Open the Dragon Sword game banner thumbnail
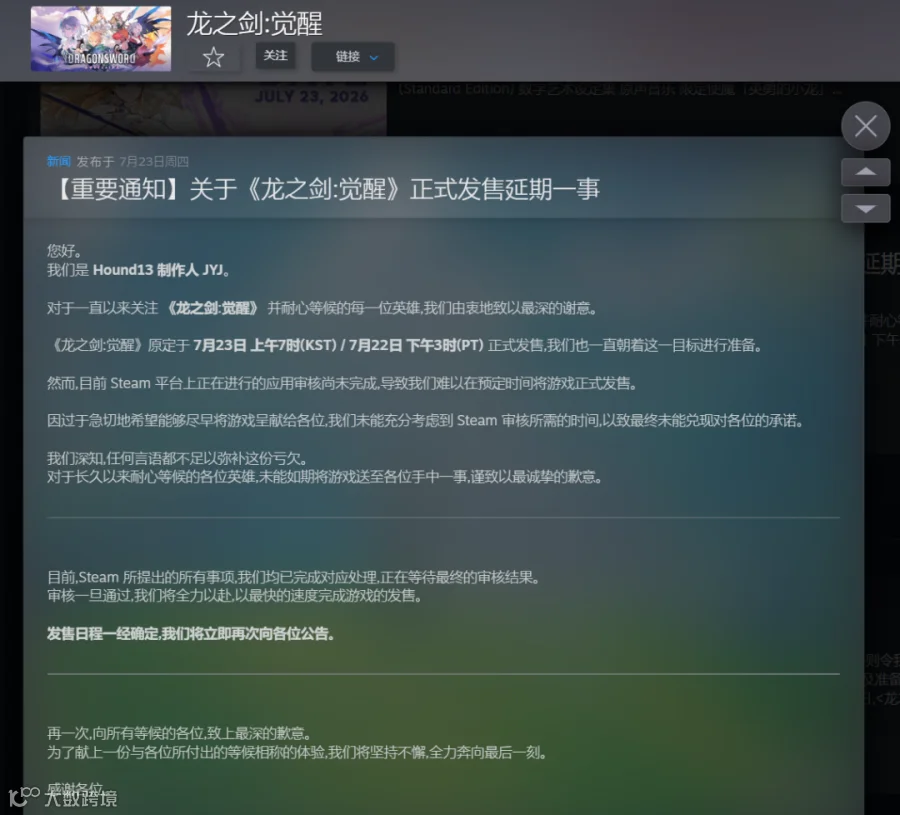The image size is (900, 815). pos(101,39)
